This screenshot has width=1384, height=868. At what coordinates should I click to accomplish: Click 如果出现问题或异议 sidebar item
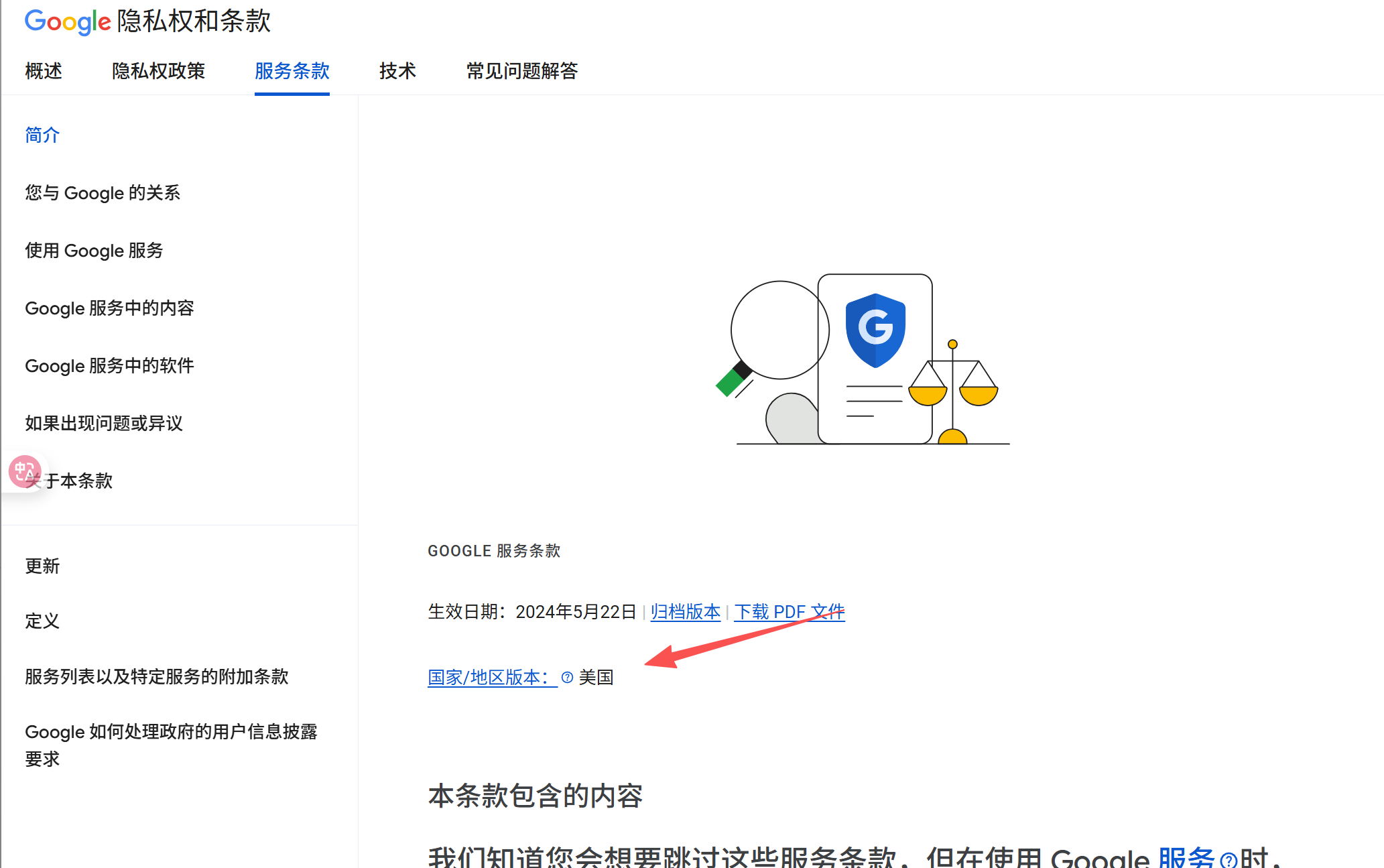pos(103,424)
